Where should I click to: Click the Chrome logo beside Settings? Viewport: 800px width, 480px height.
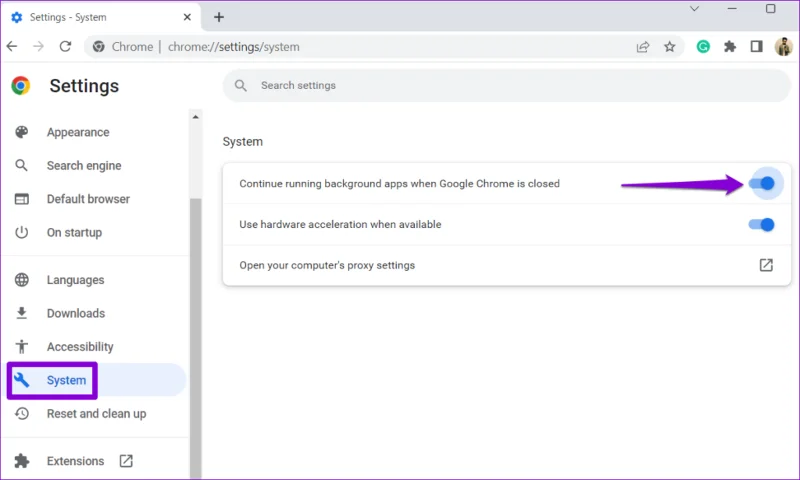coord(20,86)
